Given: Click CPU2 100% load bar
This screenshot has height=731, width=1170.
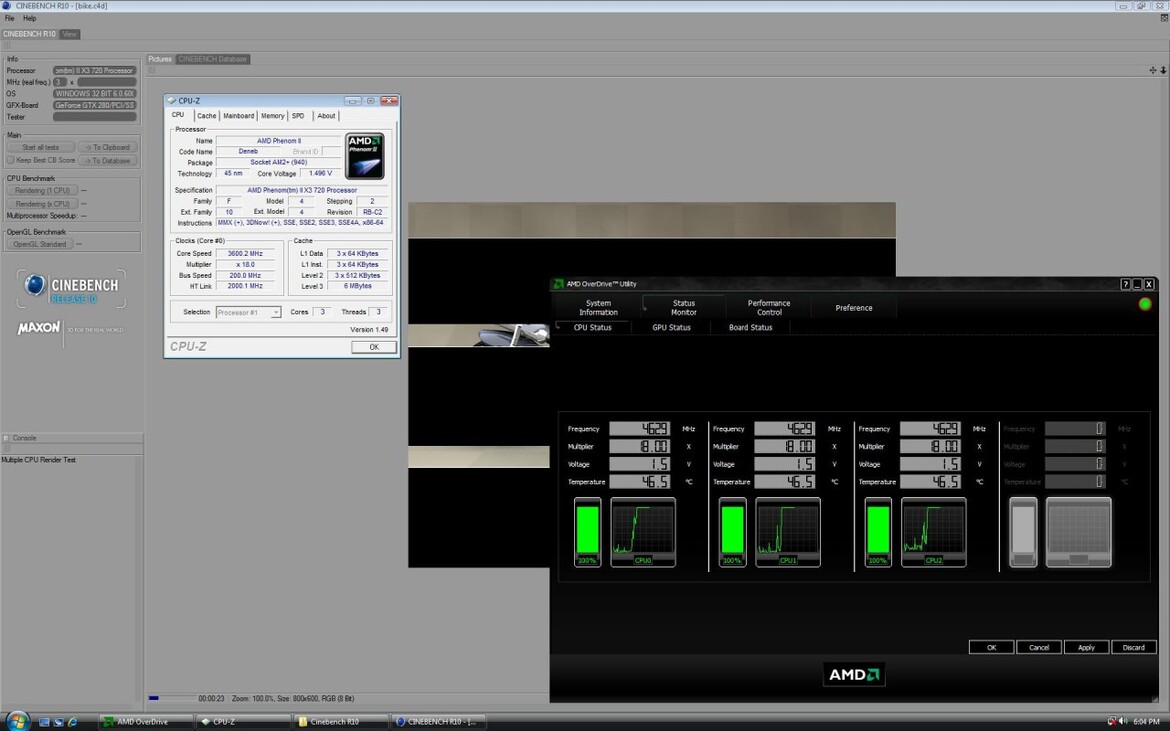Looking at the screenshot, I should pos(878,532).
